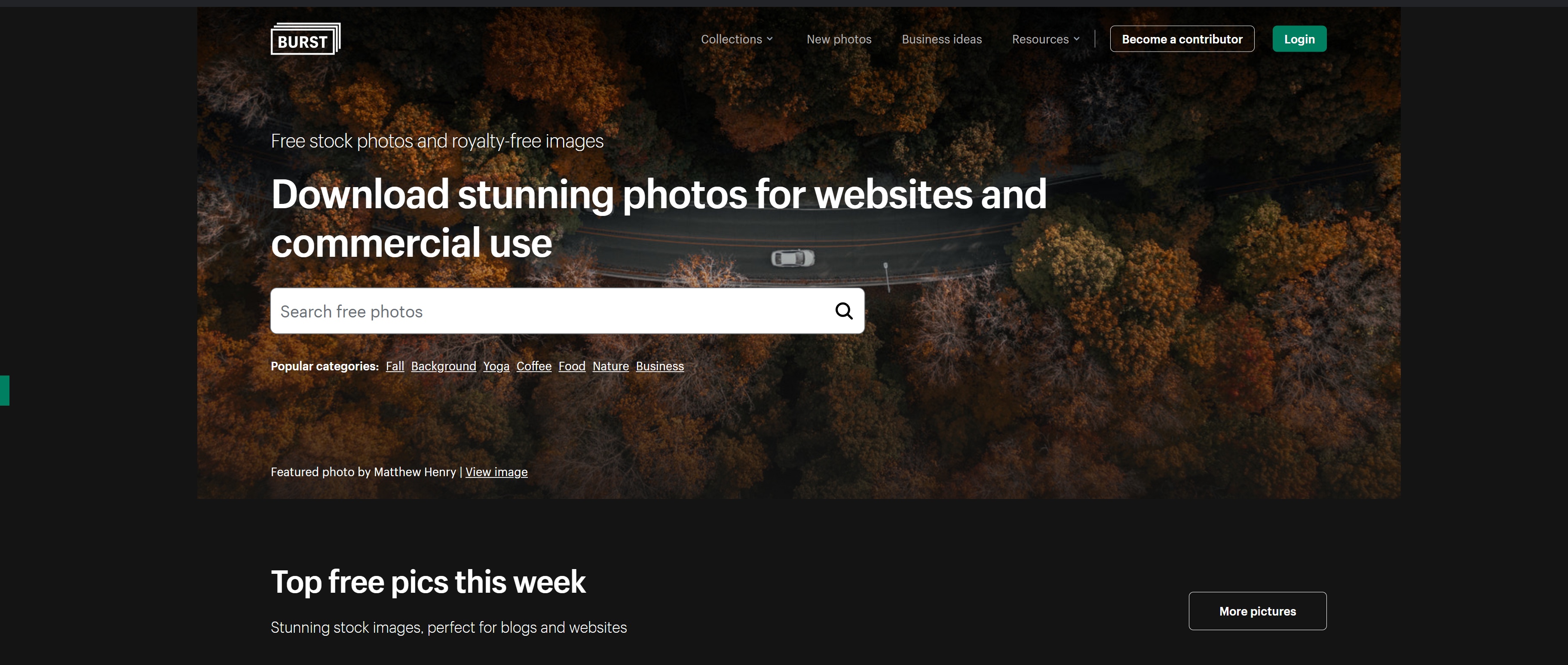Open the Food category link

(x=572, y=366)
